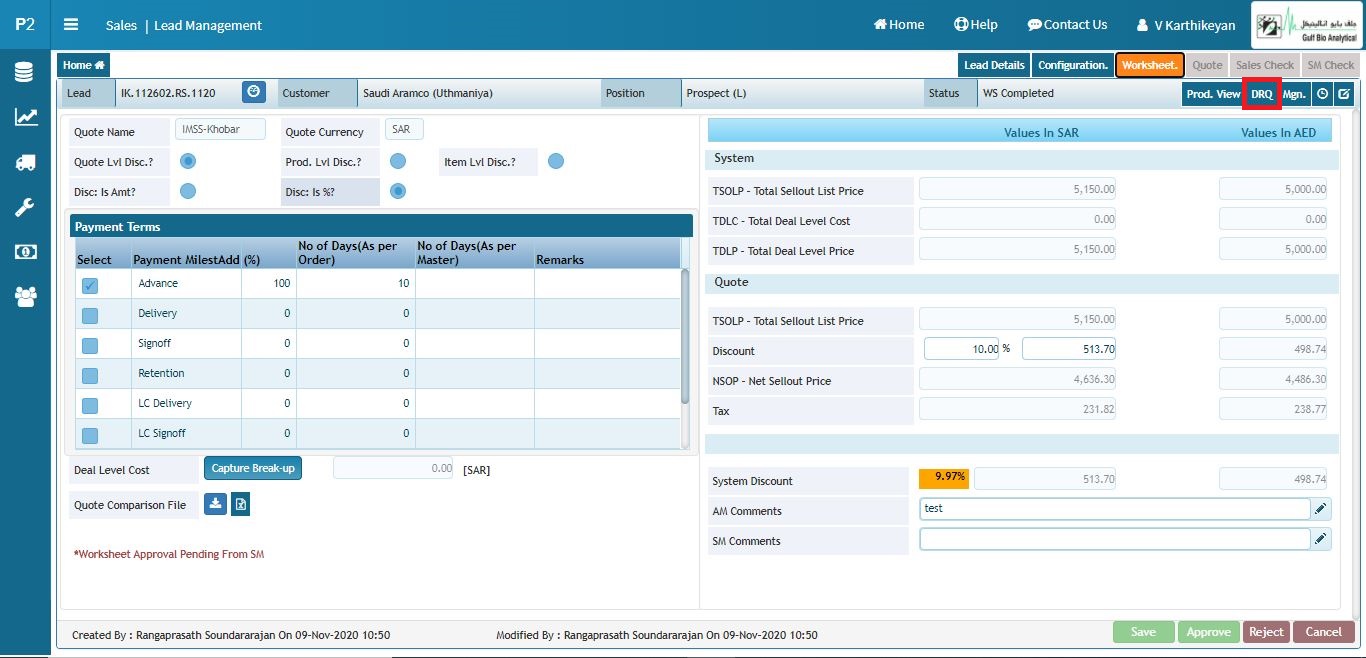Switch to the Lead Details tab
The height and width of the screenshot is (658, 1366).
pyautogui.click(x=994, y=65)
